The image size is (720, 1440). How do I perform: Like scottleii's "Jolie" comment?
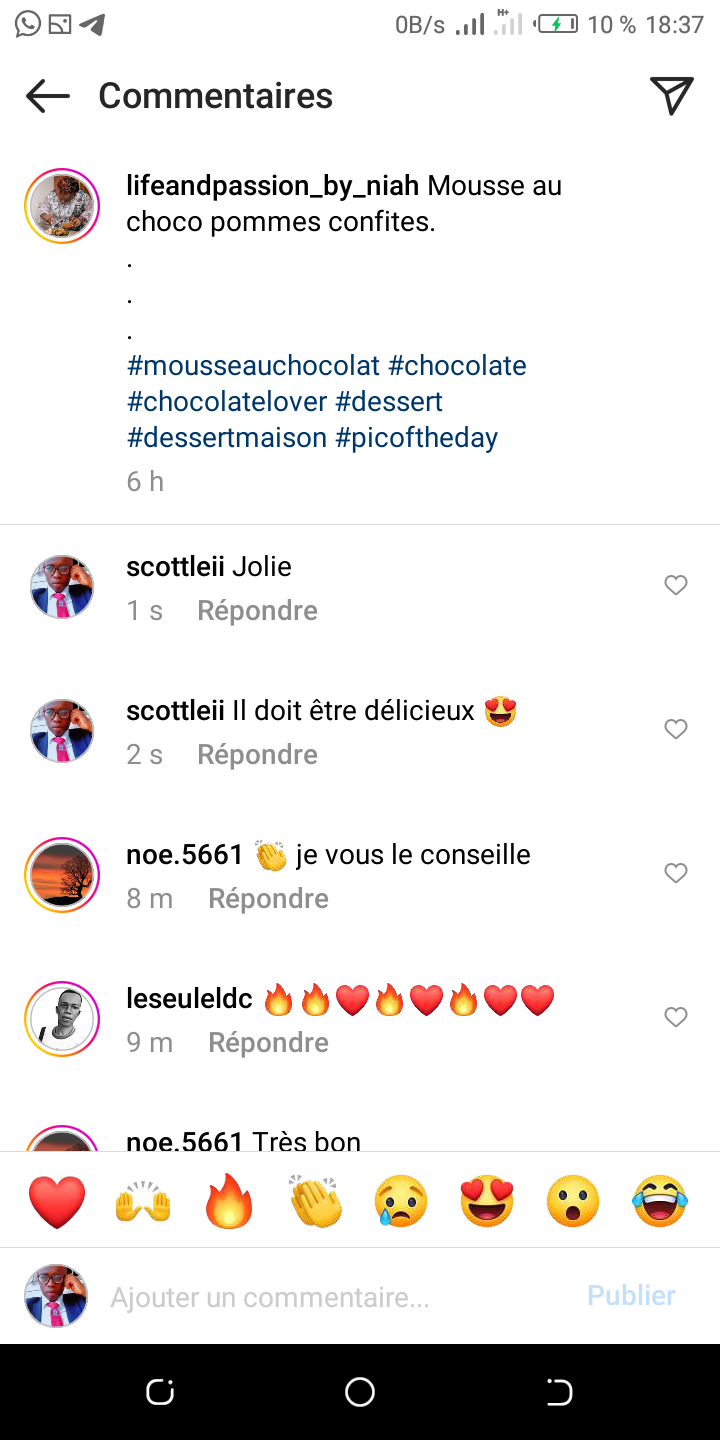[676, 585]
